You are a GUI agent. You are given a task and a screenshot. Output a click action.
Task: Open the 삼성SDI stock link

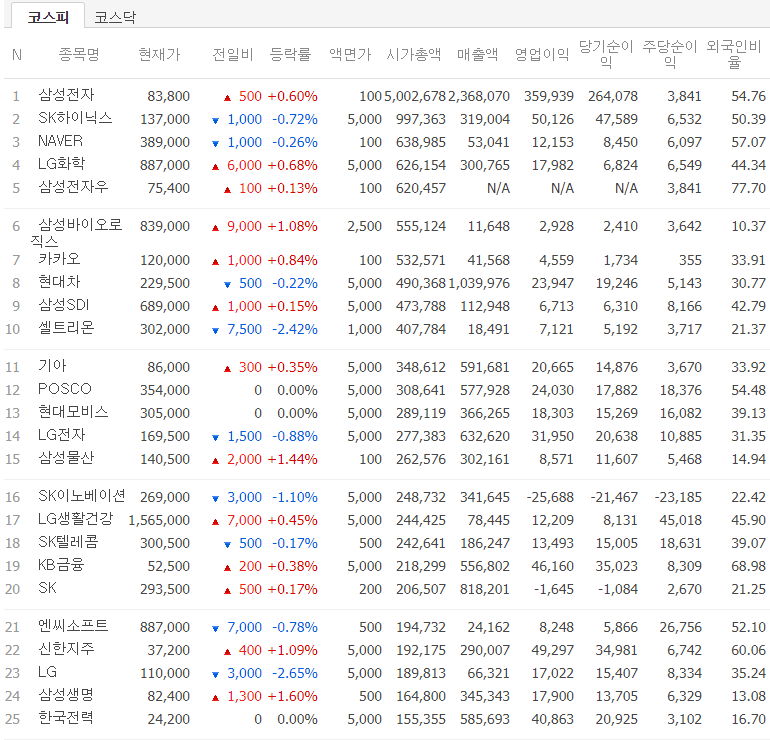64,305
